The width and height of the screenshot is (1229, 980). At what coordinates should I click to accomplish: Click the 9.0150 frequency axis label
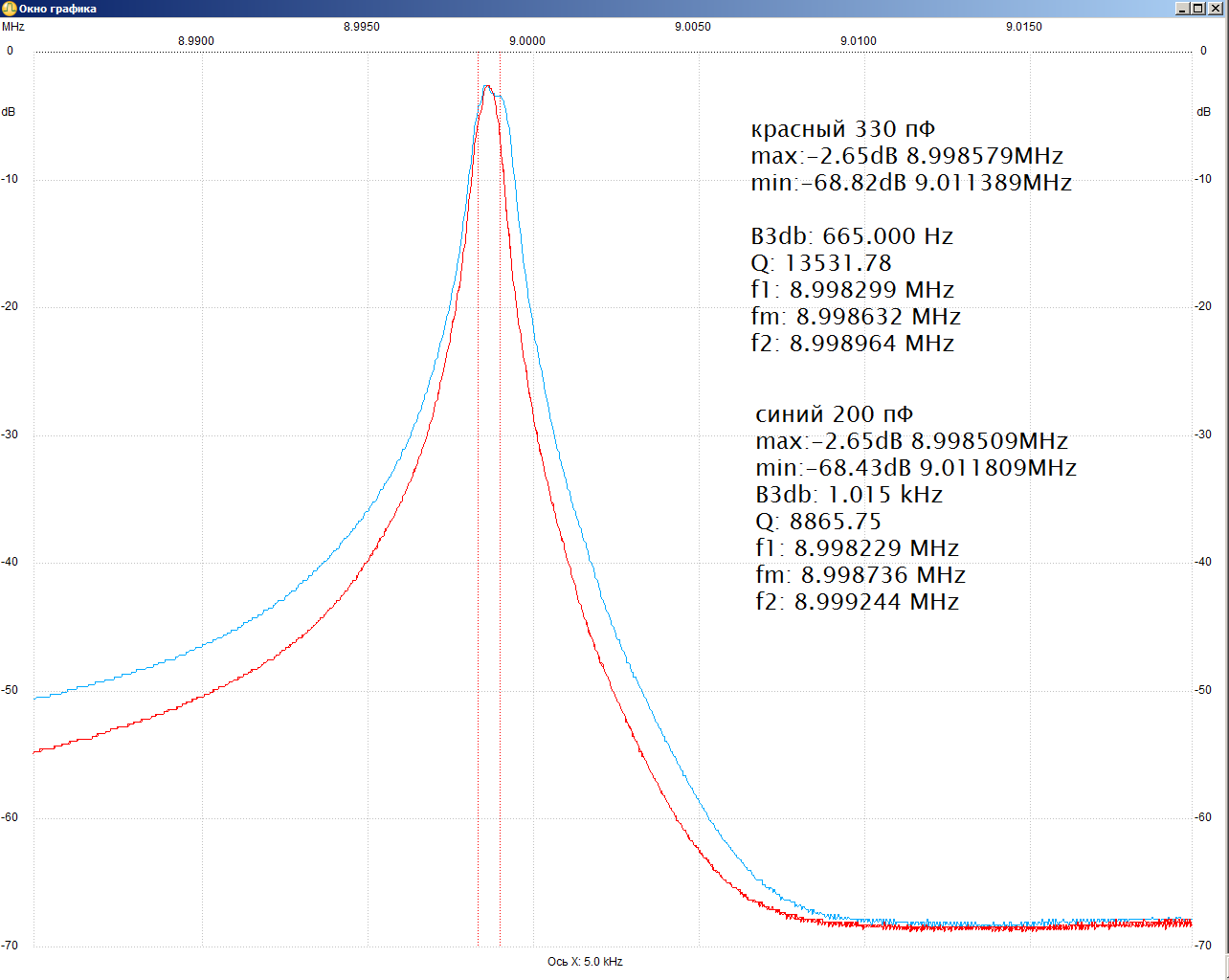[x=1023, y=27]
